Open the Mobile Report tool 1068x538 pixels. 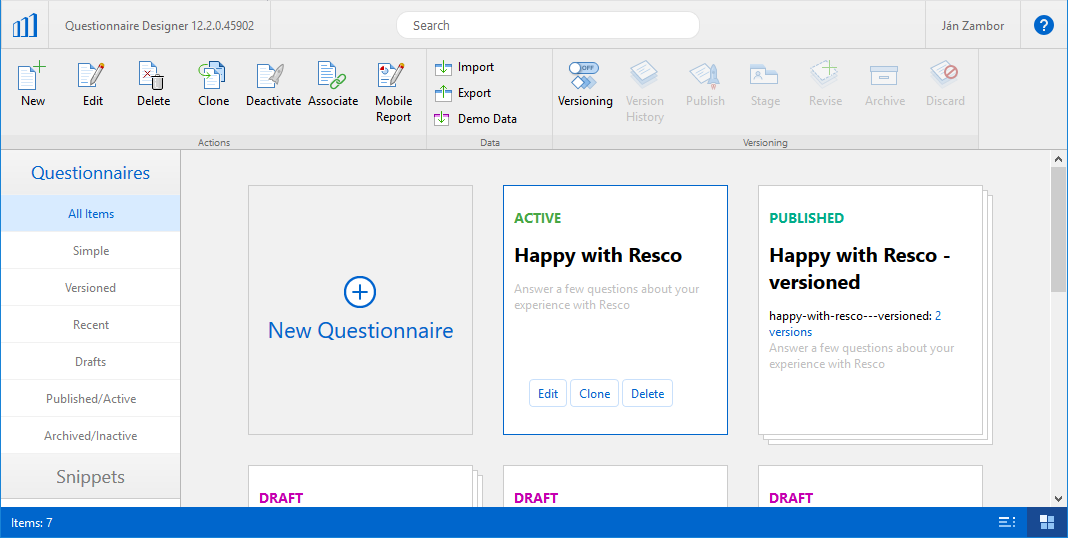(x=393, y=91)
